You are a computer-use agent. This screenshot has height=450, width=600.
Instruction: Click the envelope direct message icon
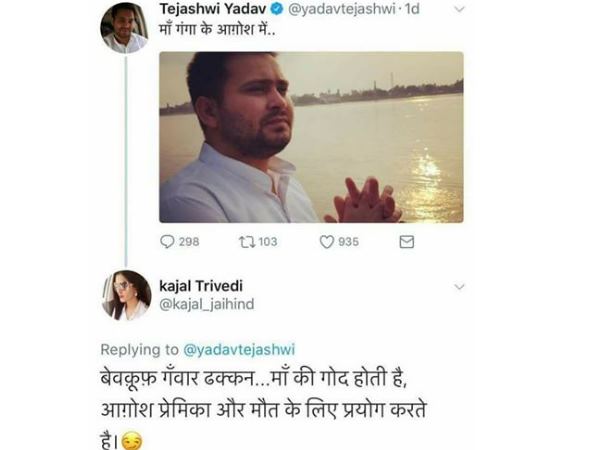pos(406,241)
